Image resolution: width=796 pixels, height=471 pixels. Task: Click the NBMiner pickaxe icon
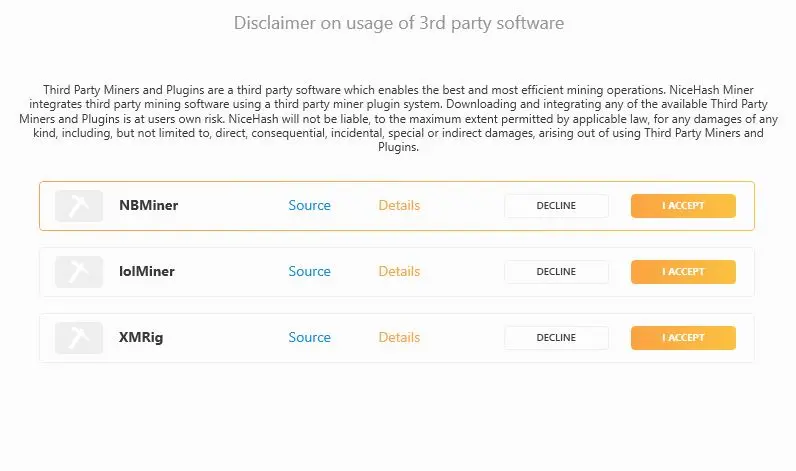[x=79, y=206]
